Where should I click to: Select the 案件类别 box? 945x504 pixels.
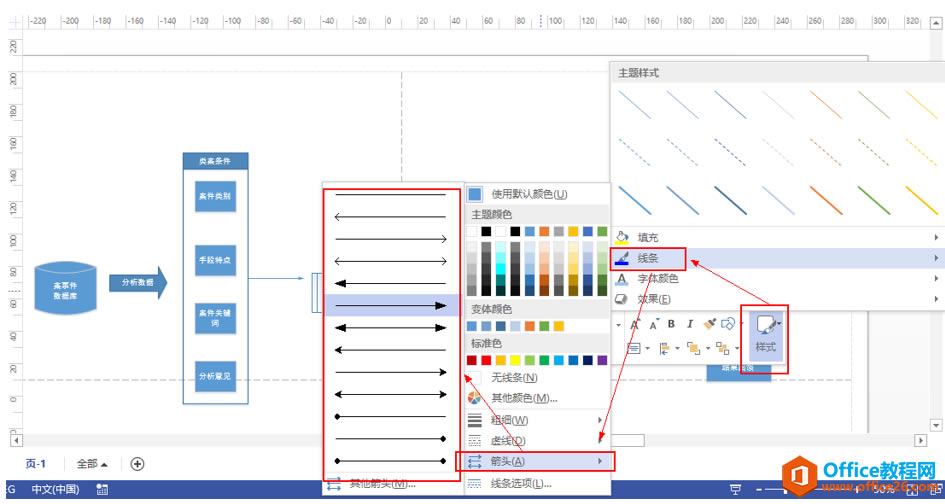[215, 197]
